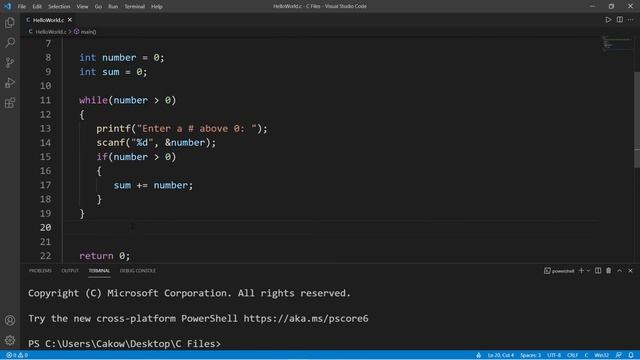
Task: Open the feedback icon in status bar
Action: point(618,355)
